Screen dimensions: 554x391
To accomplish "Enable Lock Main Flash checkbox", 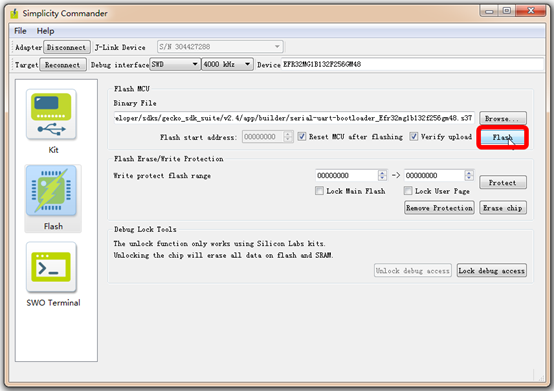I will pyautogui.click(x=319, y=191).
